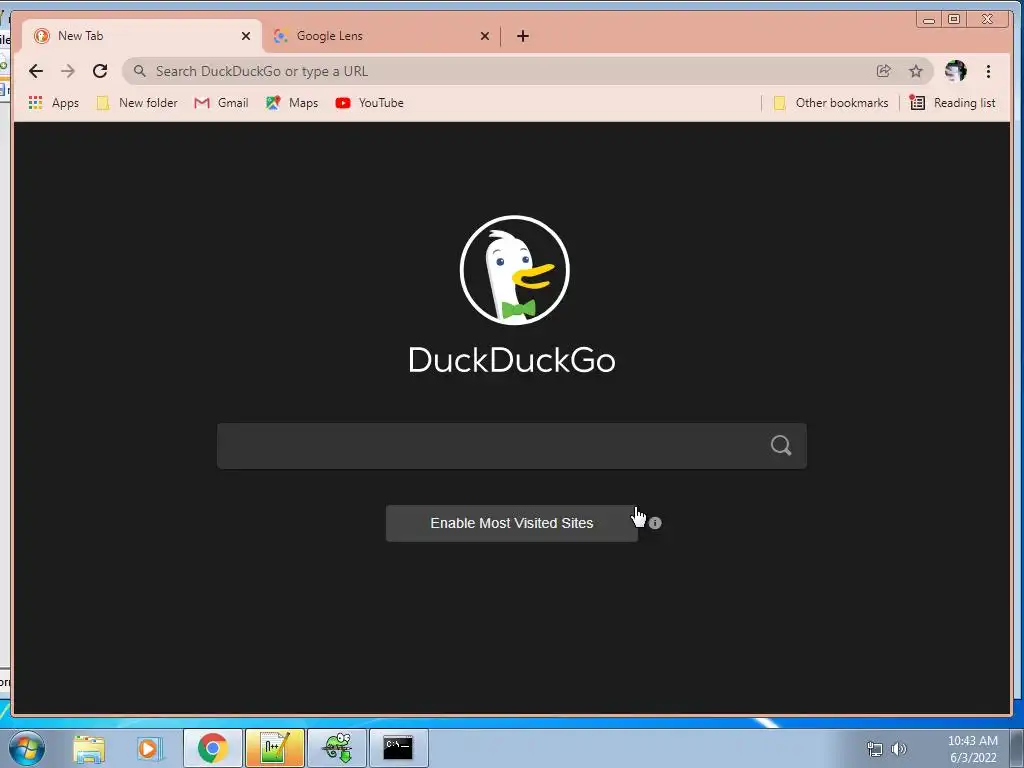
Task: Maximize the Chrome window
Action: tap(954, 20)
